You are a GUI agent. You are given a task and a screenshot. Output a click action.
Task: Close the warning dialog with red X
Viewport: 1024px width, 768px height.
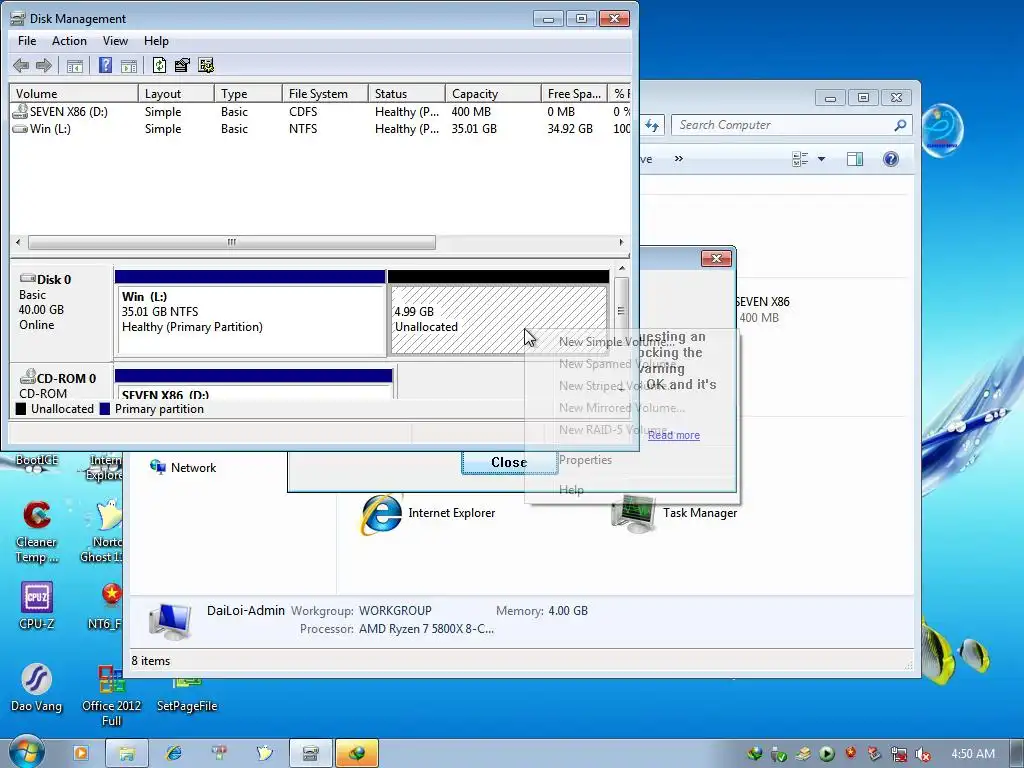pos(716,259)
